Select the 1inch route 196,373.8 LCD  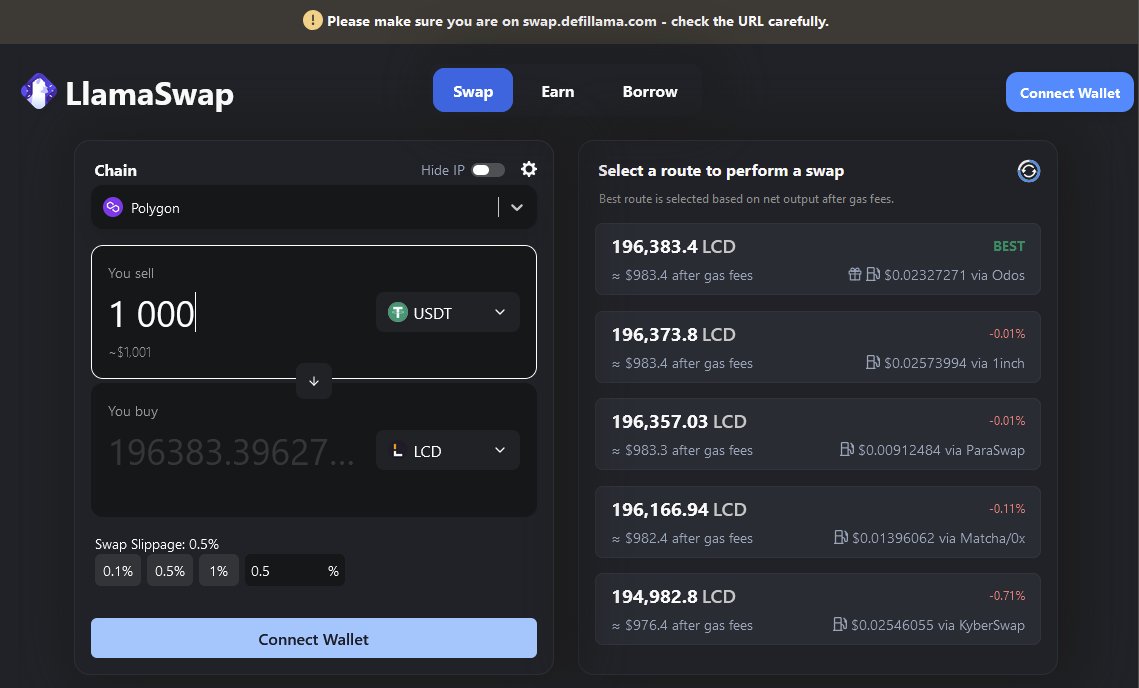click(x=818, y=347)
